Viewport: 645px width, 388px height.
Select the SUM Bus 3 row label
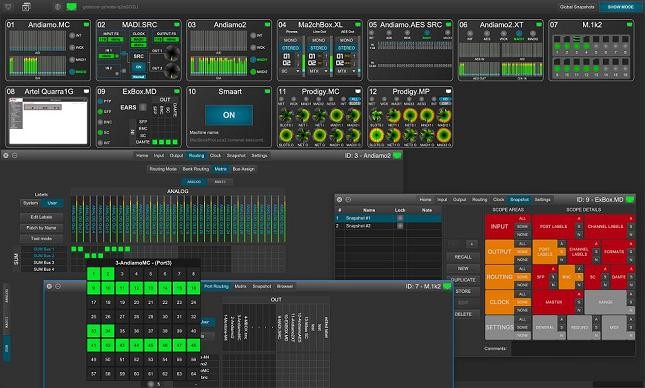coord(44,263)
